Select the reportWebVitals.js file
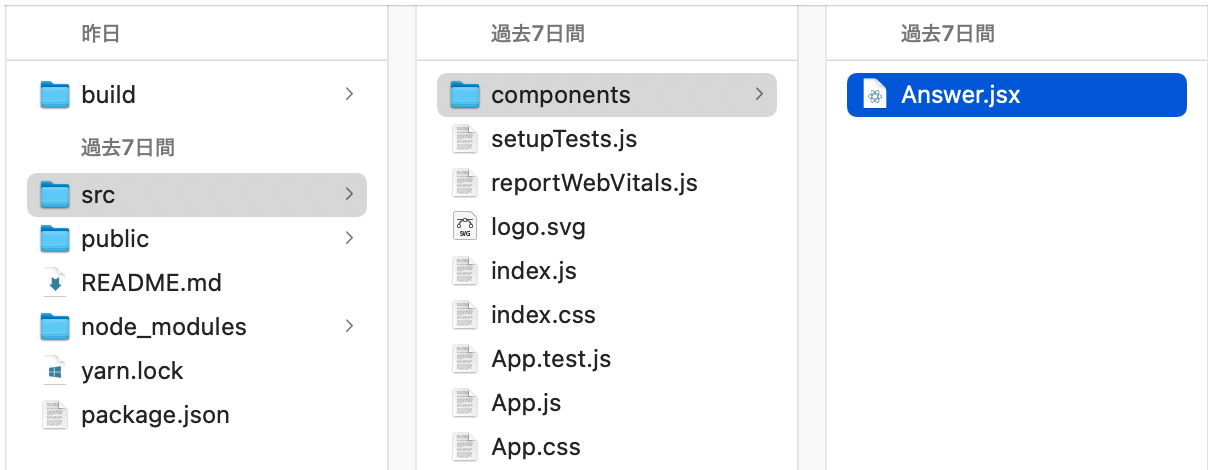This screenshot has height=470, width=1212. (x=607, y=183)
